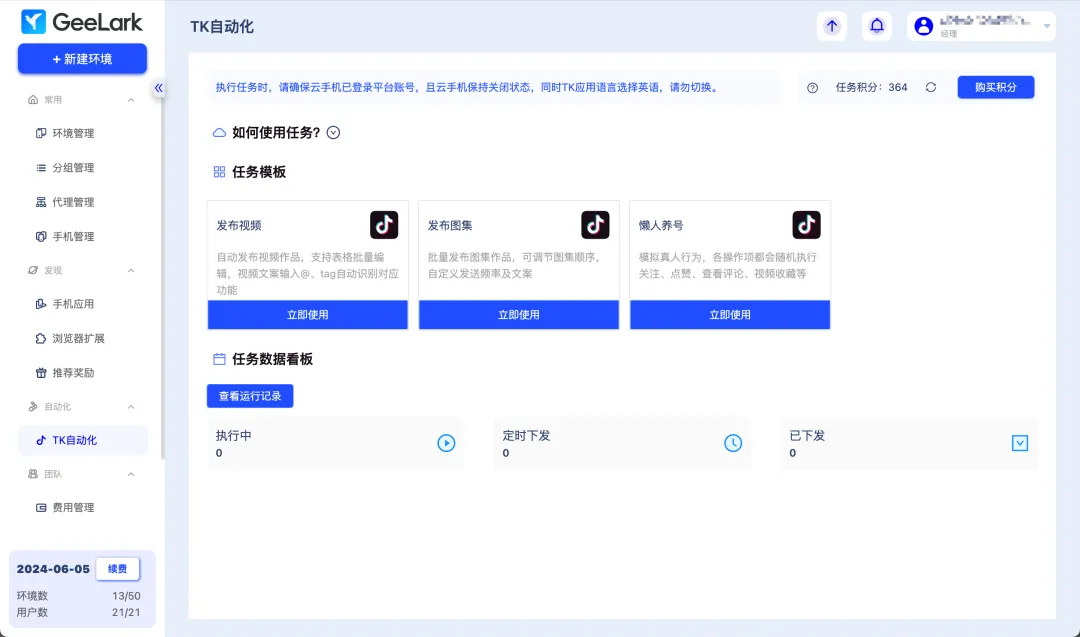Viewport: 1080px width, 637px height.
Task: Collapse the 发现 sidebar group
Action: click(131, 271)
